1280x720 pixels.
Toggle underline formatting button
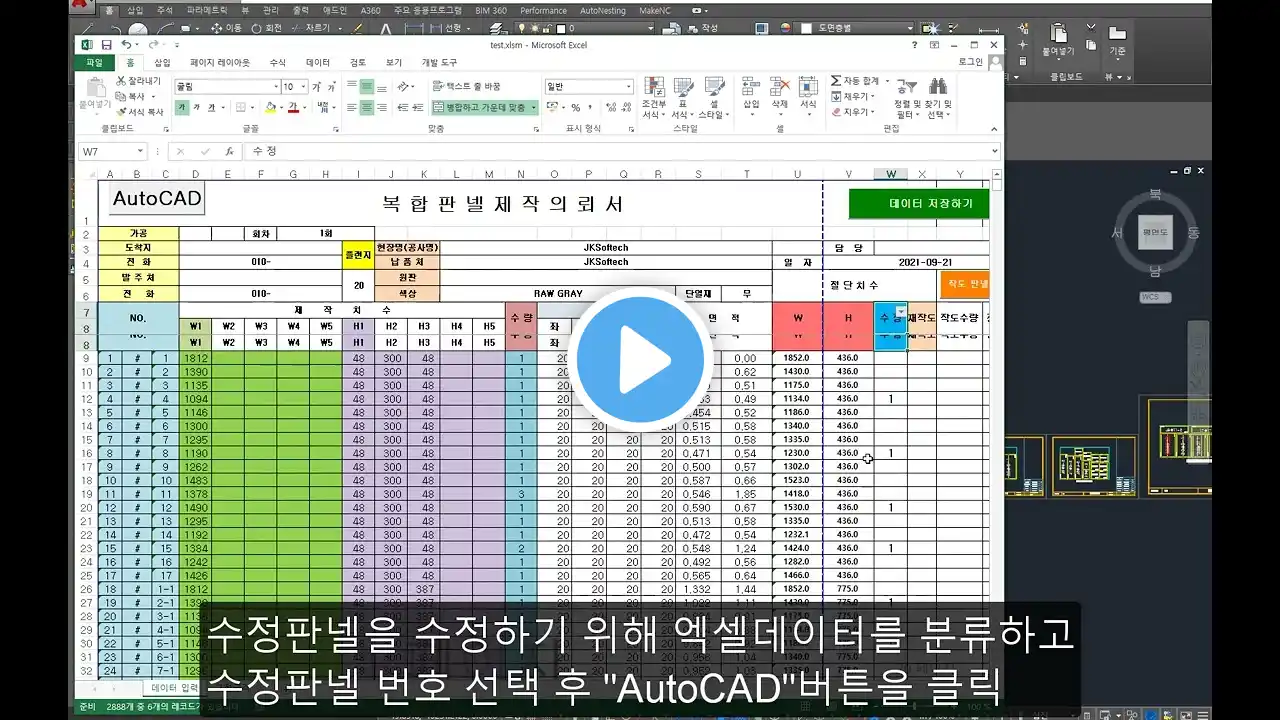[x=212, y=108]
